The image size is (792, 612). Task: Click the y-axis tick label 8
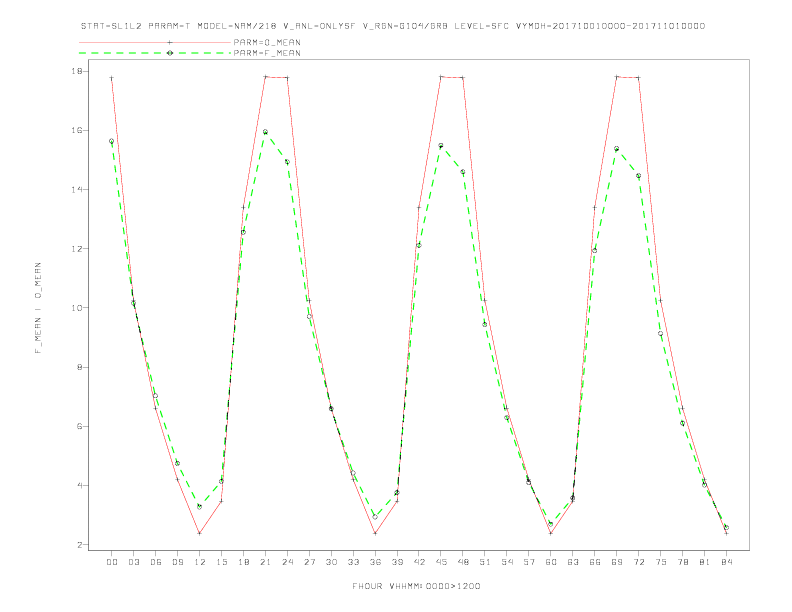point(80,367)
